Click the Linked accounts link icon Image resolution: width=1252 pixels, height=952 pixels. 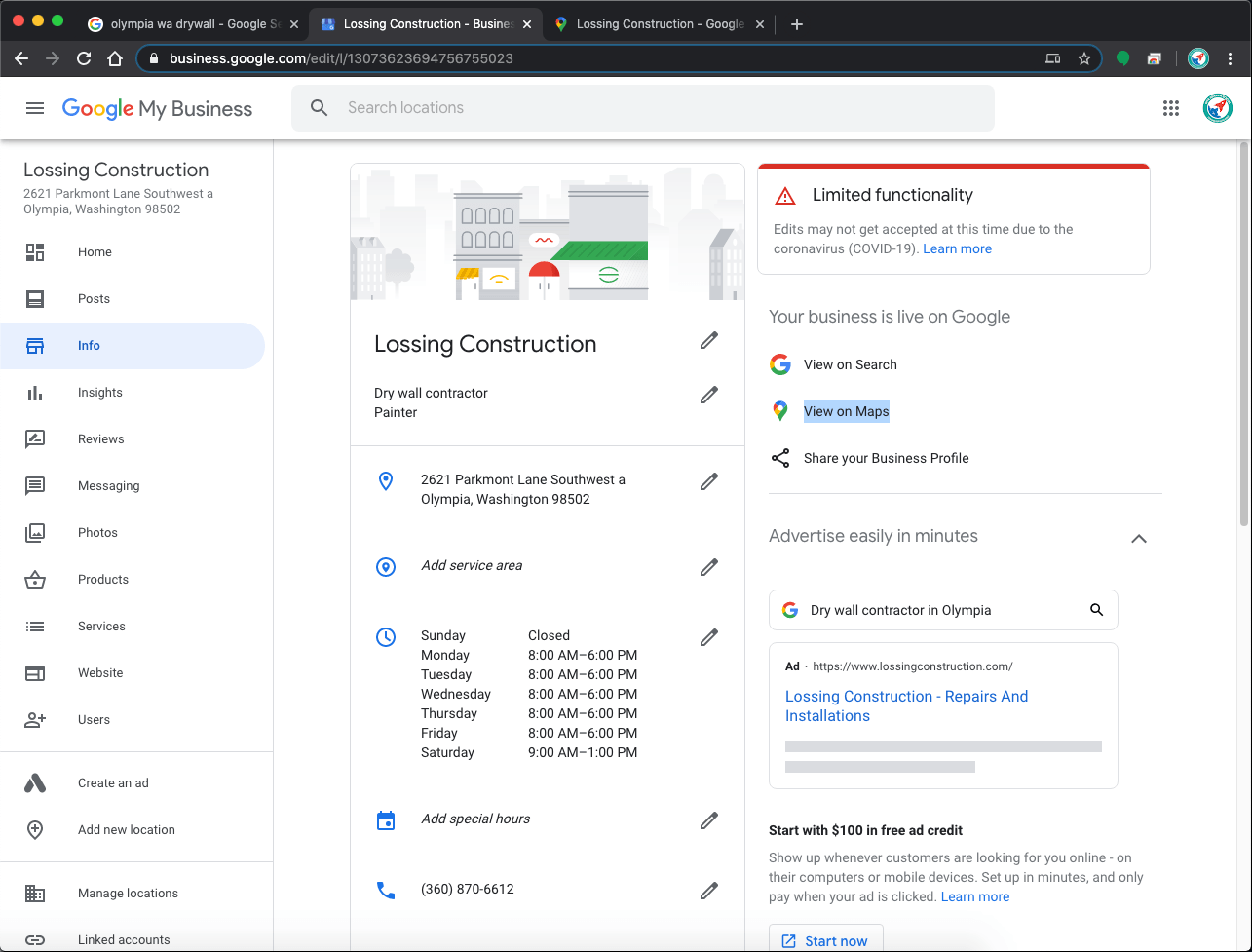35,940
